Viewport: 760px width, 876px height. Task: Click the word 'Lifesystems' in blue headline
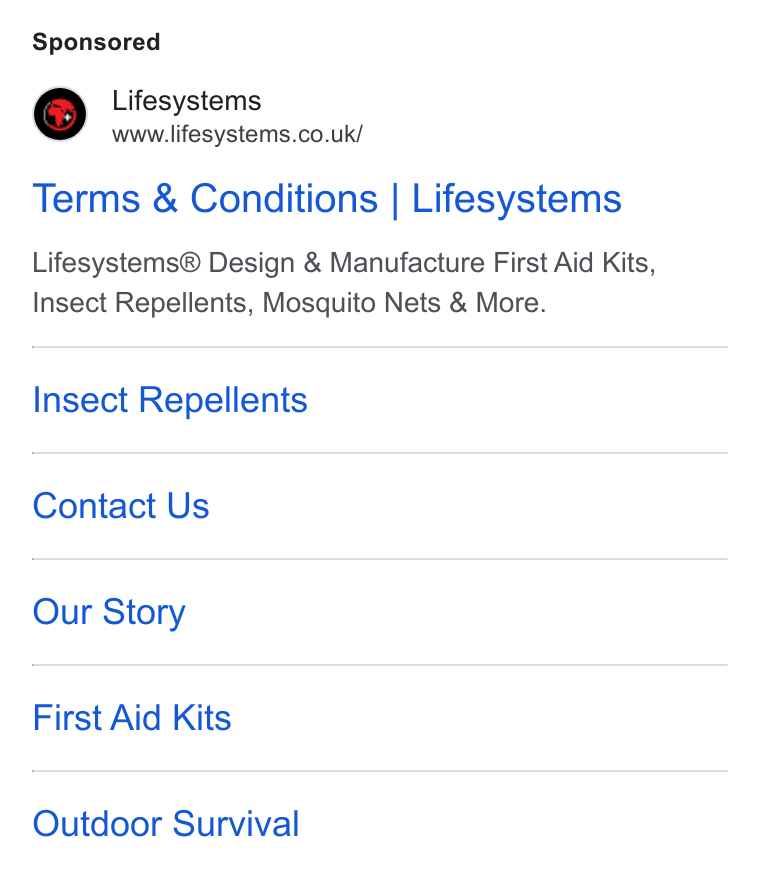[x=517, y=199]
